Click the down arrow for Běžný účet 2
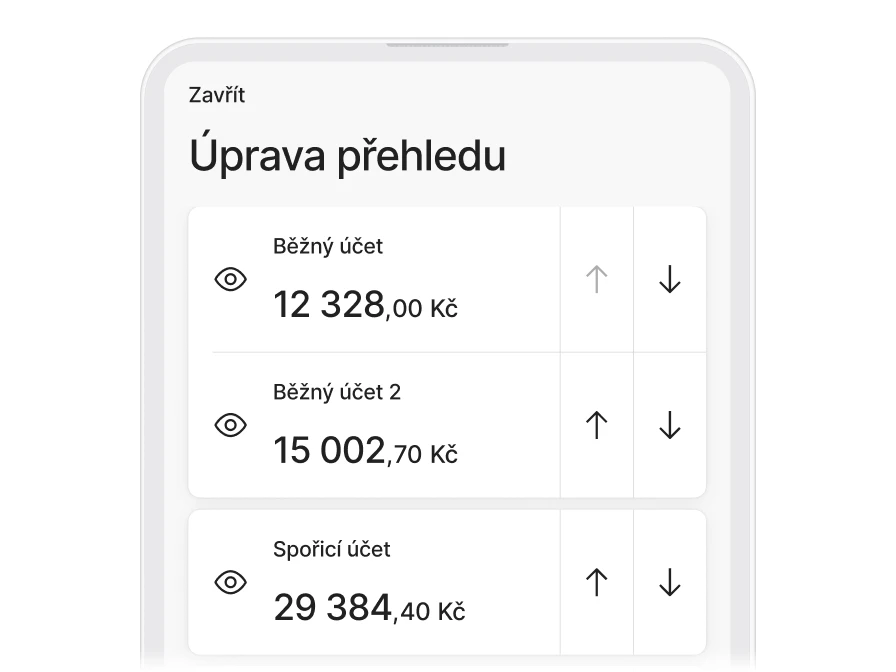This screenshot has height=672, width=896. click(669, 425)
